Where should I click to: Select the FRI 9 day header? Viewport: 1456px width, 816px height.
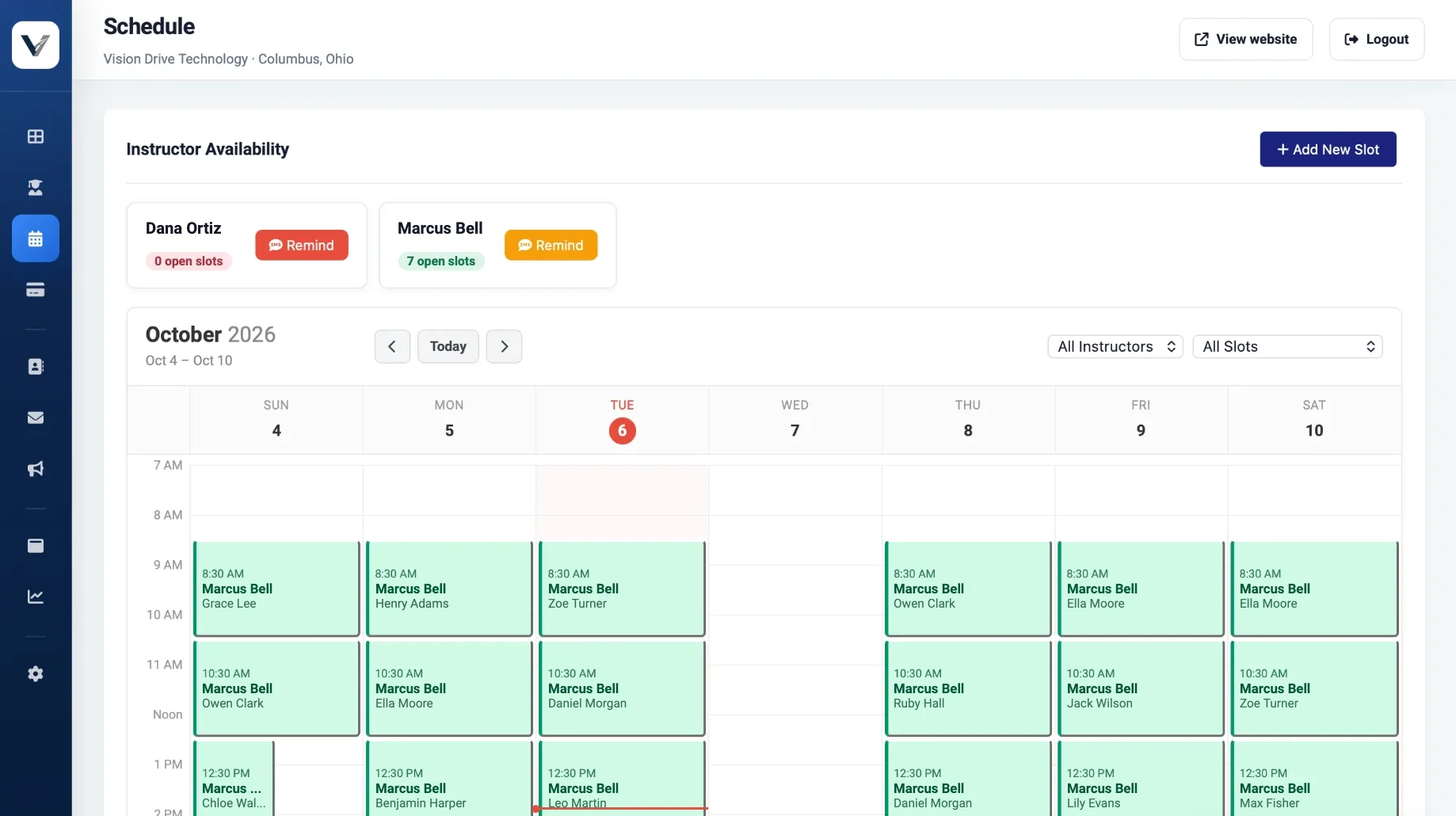pos(1141,420)
